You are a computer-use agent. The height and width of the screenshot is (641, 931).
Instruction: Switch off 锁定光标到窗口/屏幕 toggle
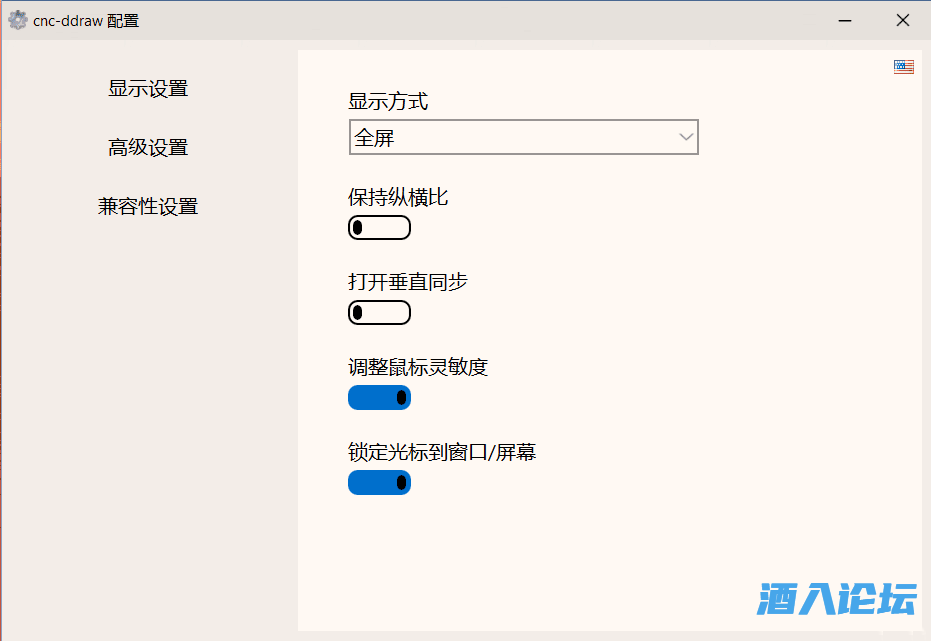(379, 483)
